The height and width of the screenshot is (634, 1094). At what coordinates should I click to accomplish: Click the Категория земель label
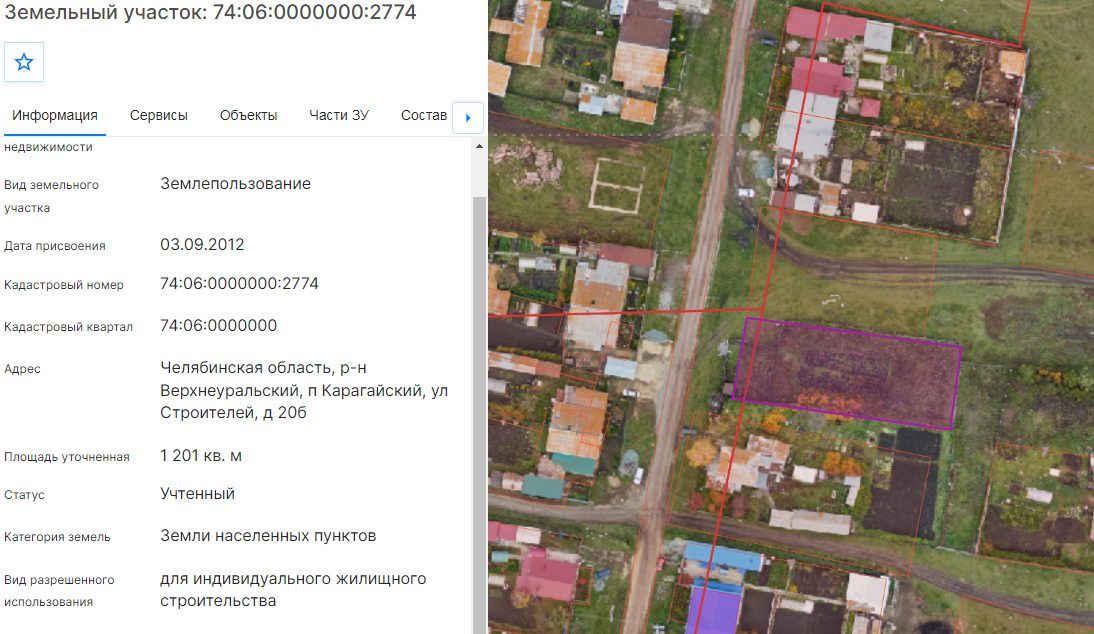click(x=57, y=537)
